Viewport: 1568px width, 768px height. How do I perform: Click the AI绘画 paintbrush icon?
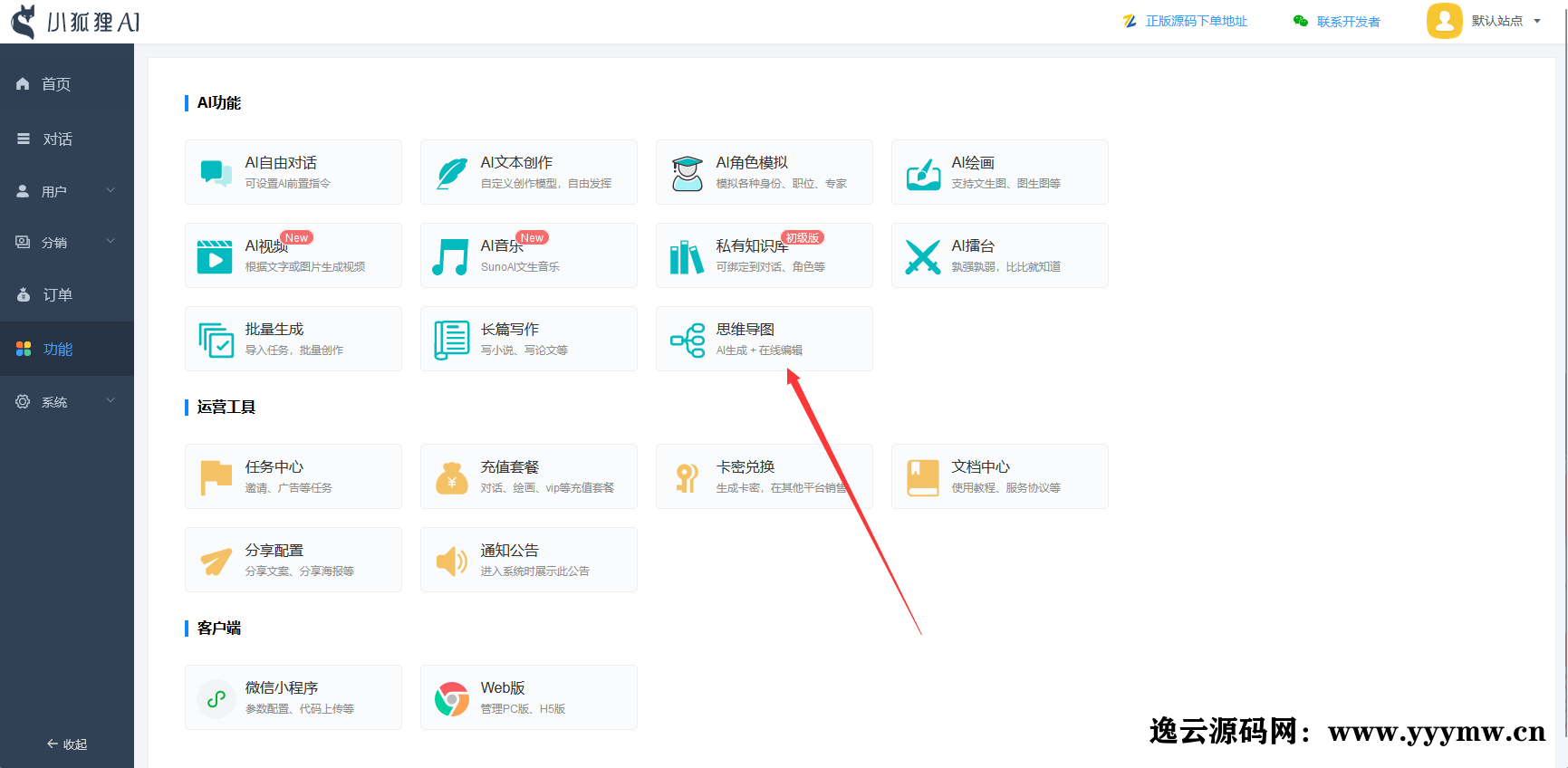click(x=923, y=173)
